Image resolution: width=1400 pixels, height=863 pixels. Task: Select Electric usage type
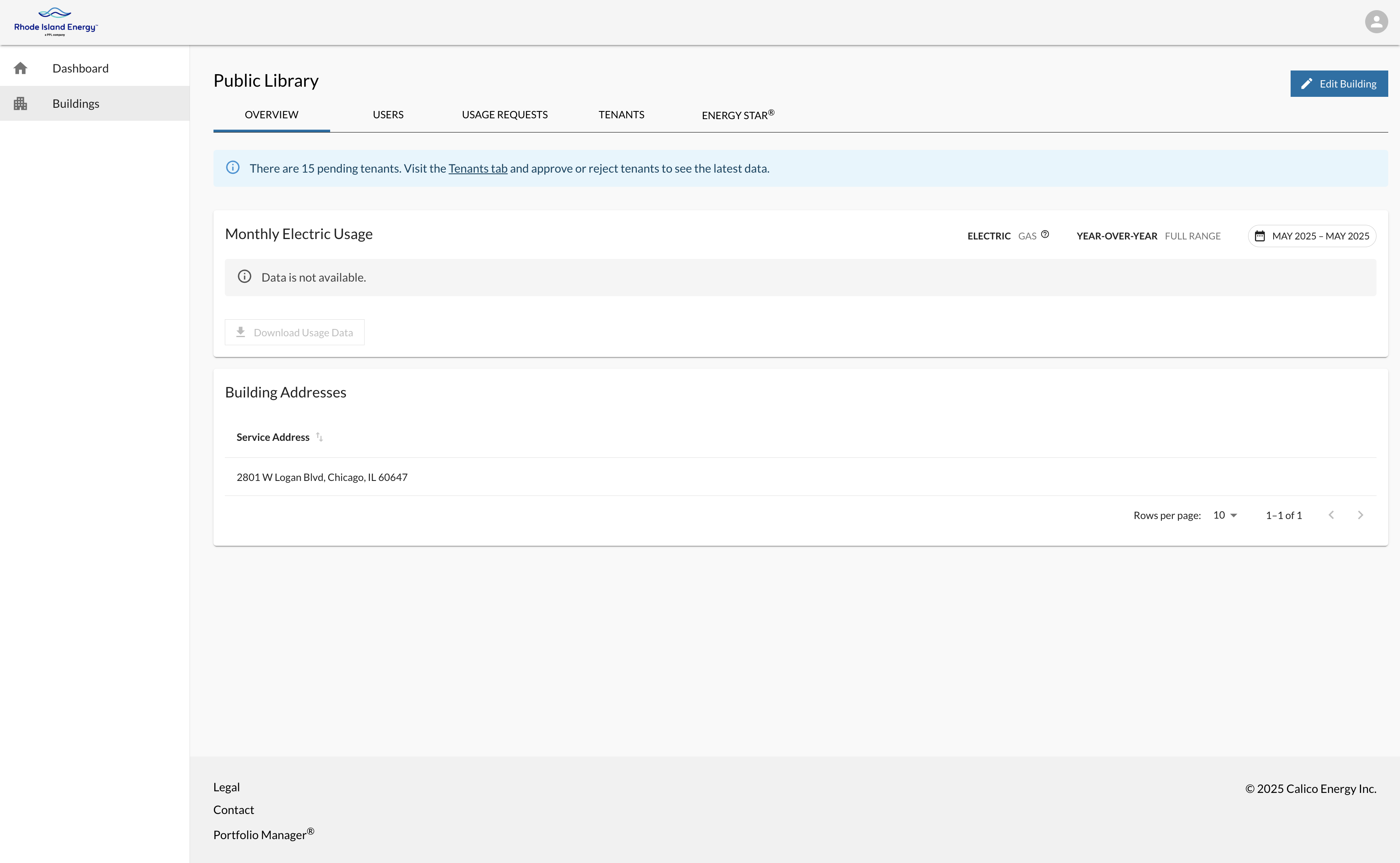coord(989,236)
